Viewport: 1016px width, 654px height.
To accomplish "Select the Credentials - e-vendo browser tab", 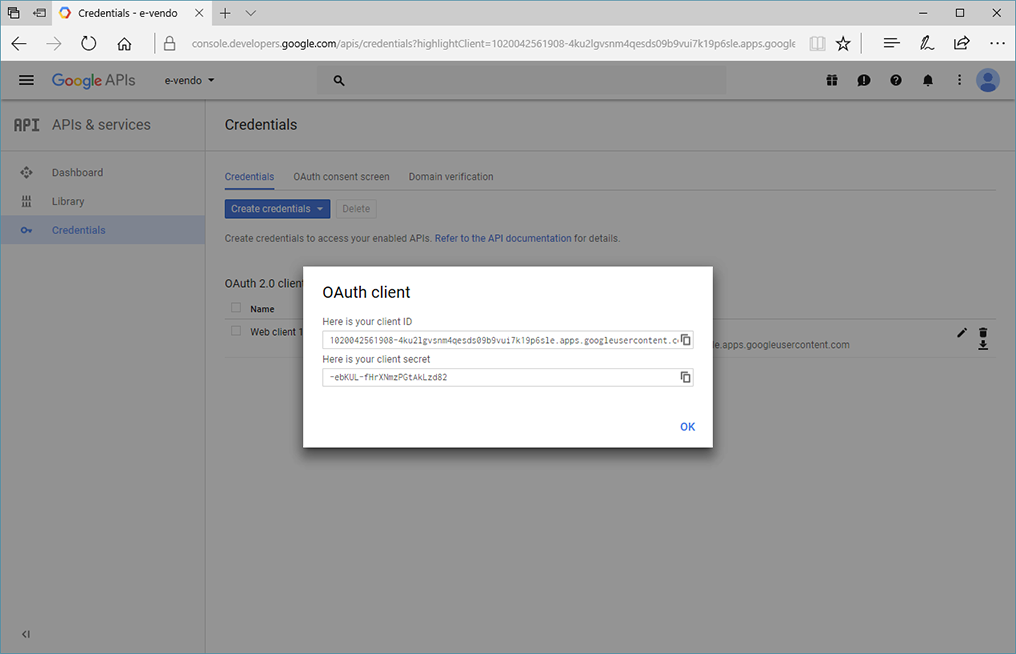I will coord(130,13).
